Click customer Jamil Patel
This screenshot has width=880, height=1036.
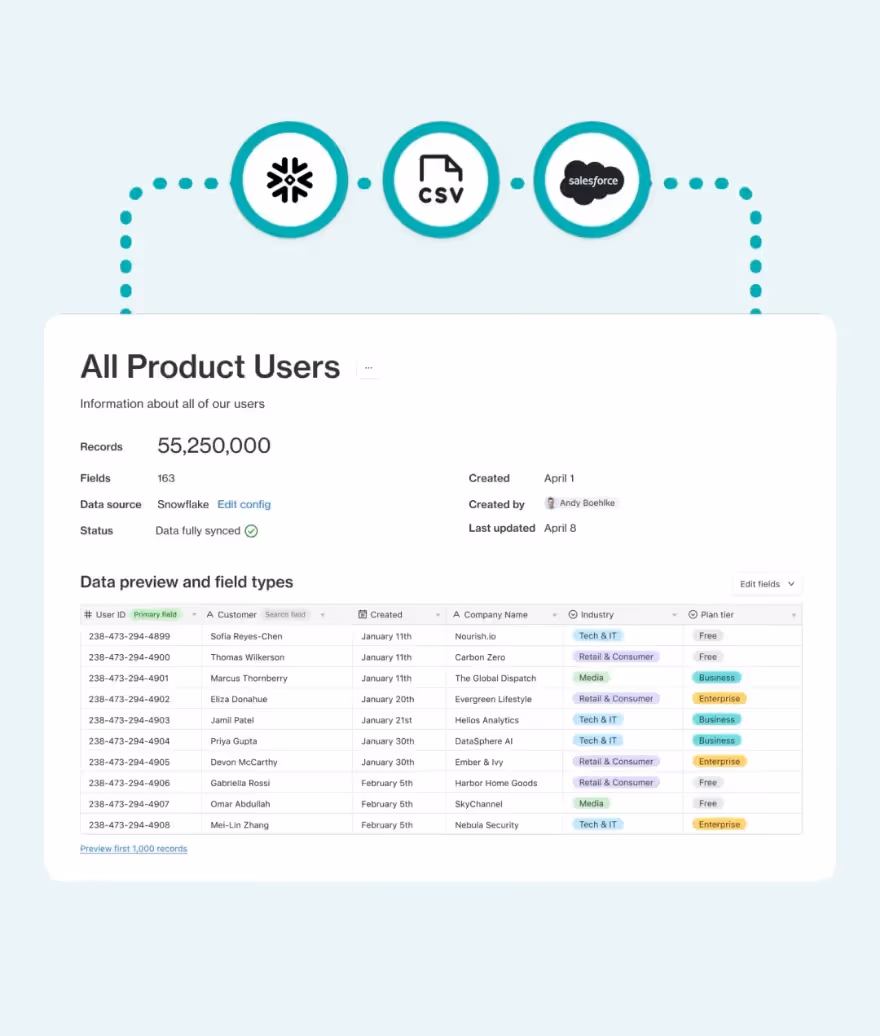click(233, 720)
